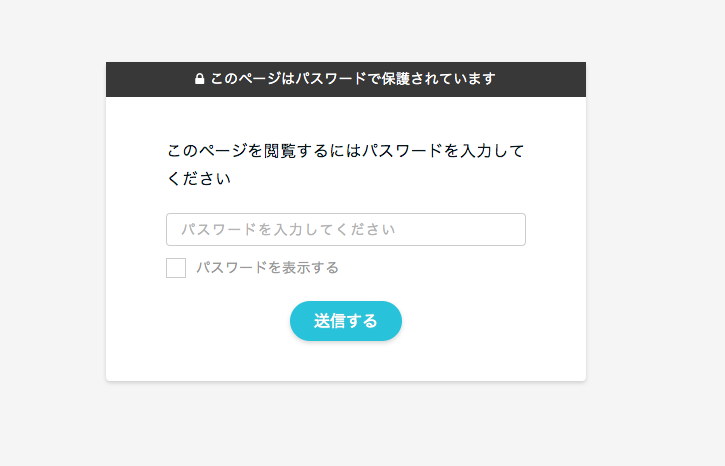Click the padlock beside the protected page notice

pos(200,79)
